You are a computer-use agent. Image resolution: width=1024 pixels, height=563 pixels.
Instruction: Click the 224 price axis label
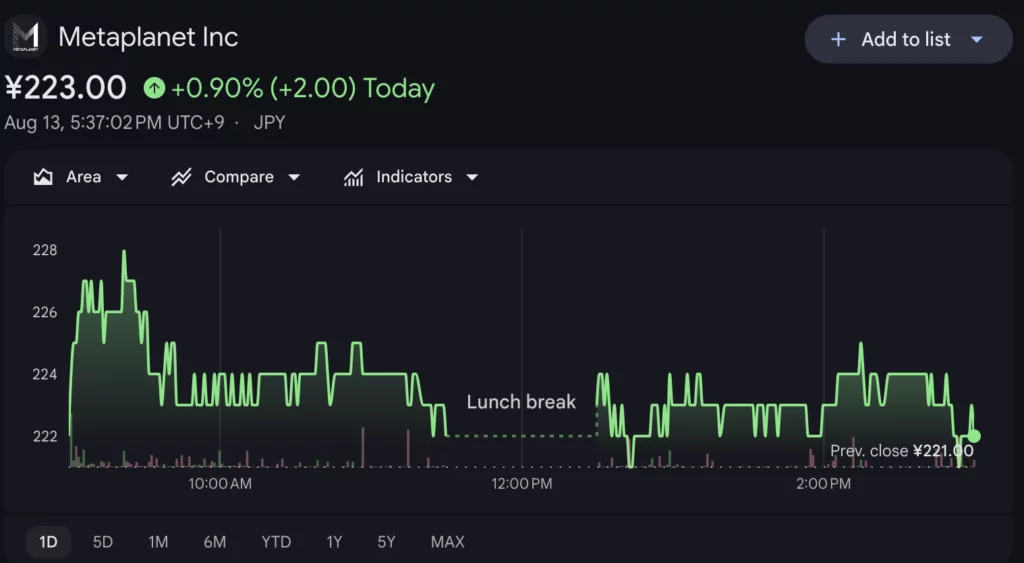tap(45, 374)
